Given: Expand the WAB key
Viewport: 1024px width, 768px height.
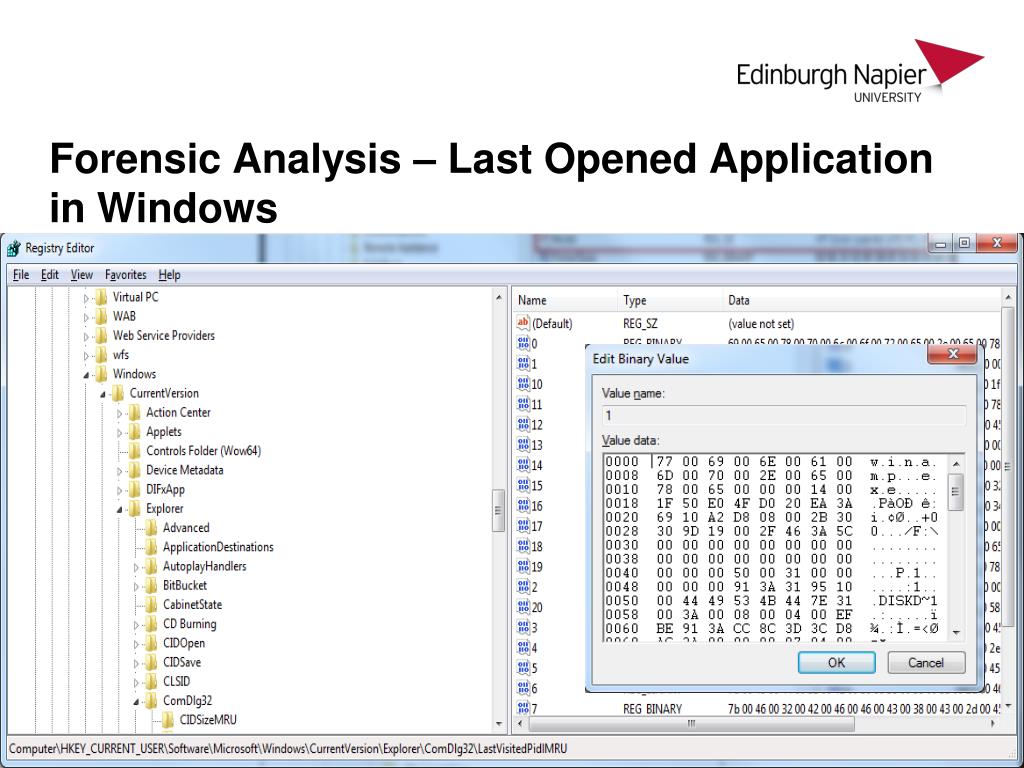Looking at the screenshot, I should coord(86,317).
